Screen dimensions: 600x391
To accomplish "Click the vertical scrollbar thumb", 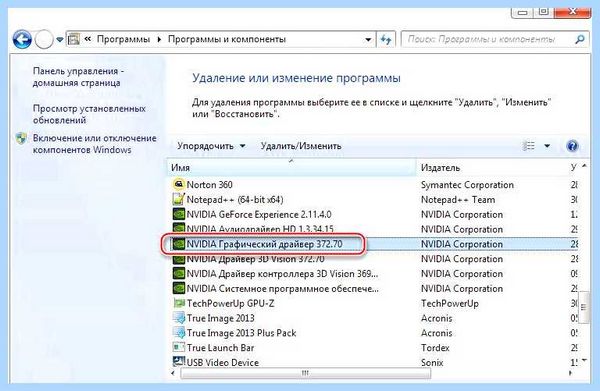I will [584, 307].
